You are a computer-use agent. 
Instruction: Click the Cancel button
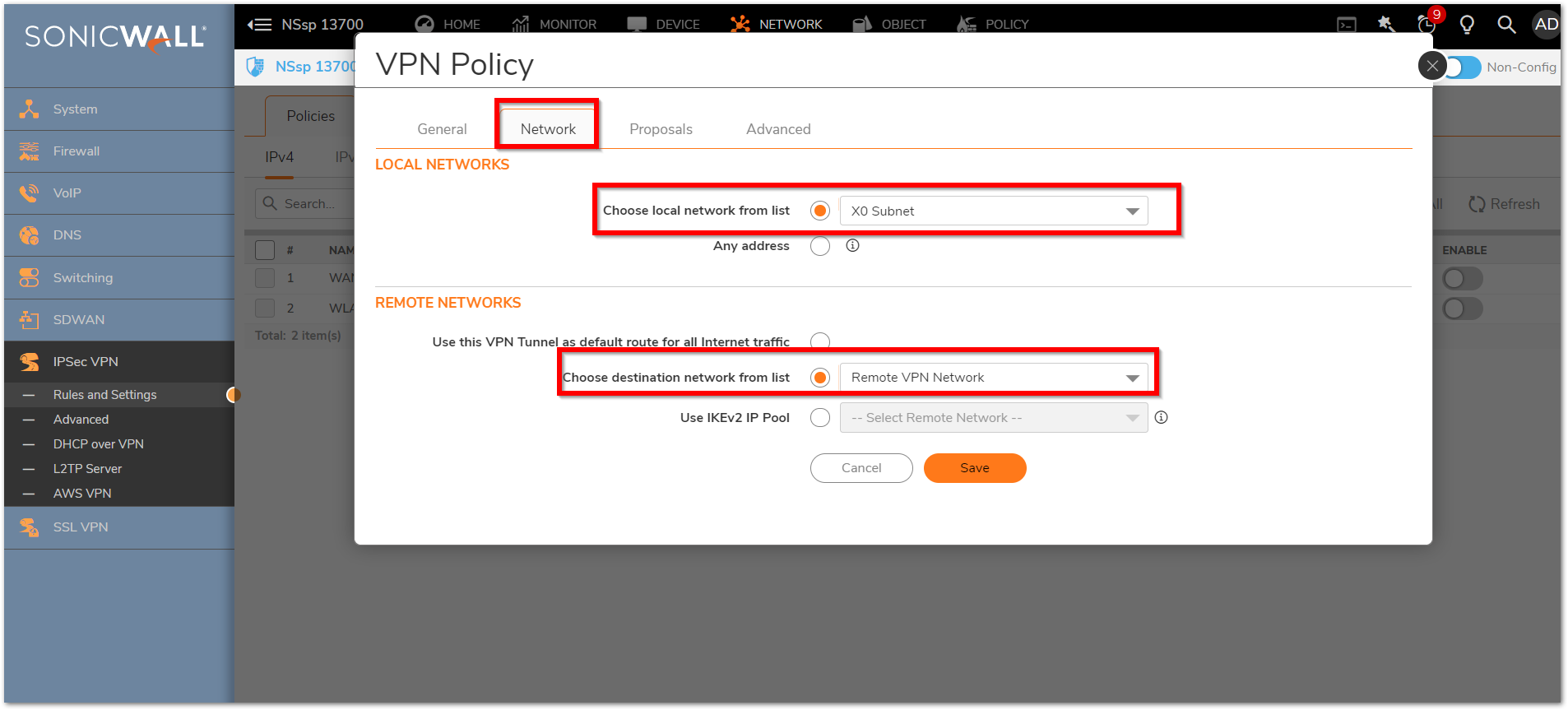coord(861,468)
